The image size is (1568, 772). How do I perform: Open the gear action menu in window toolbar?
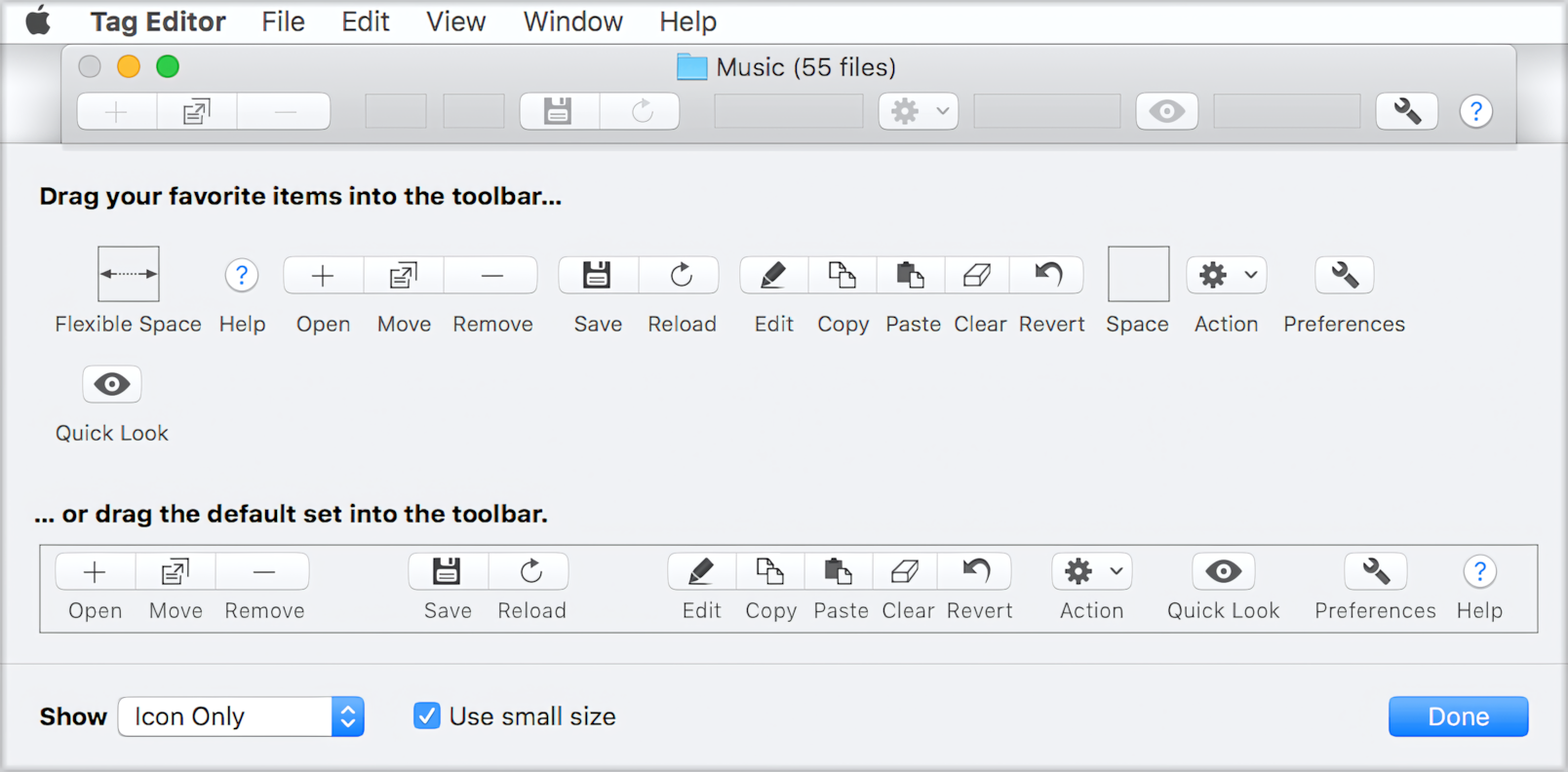(x=919, y=112)
